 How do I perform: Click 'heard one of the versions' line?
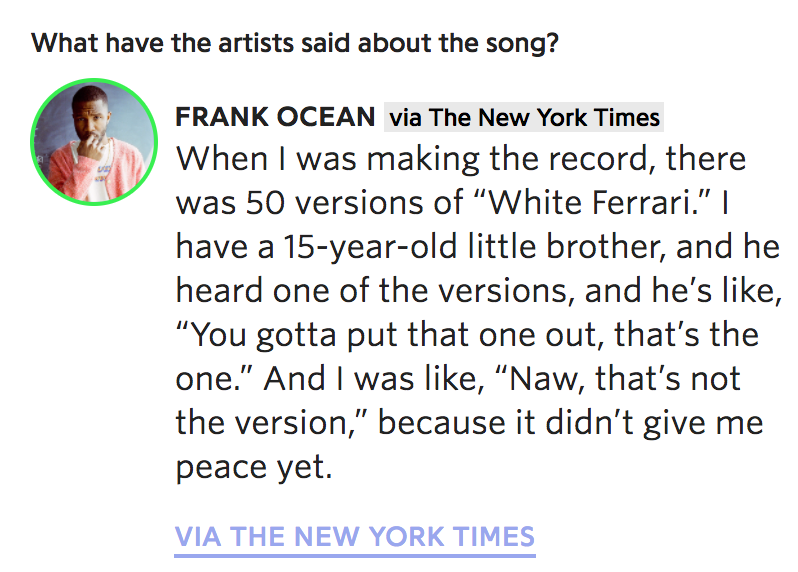click(x=371, y=291)
